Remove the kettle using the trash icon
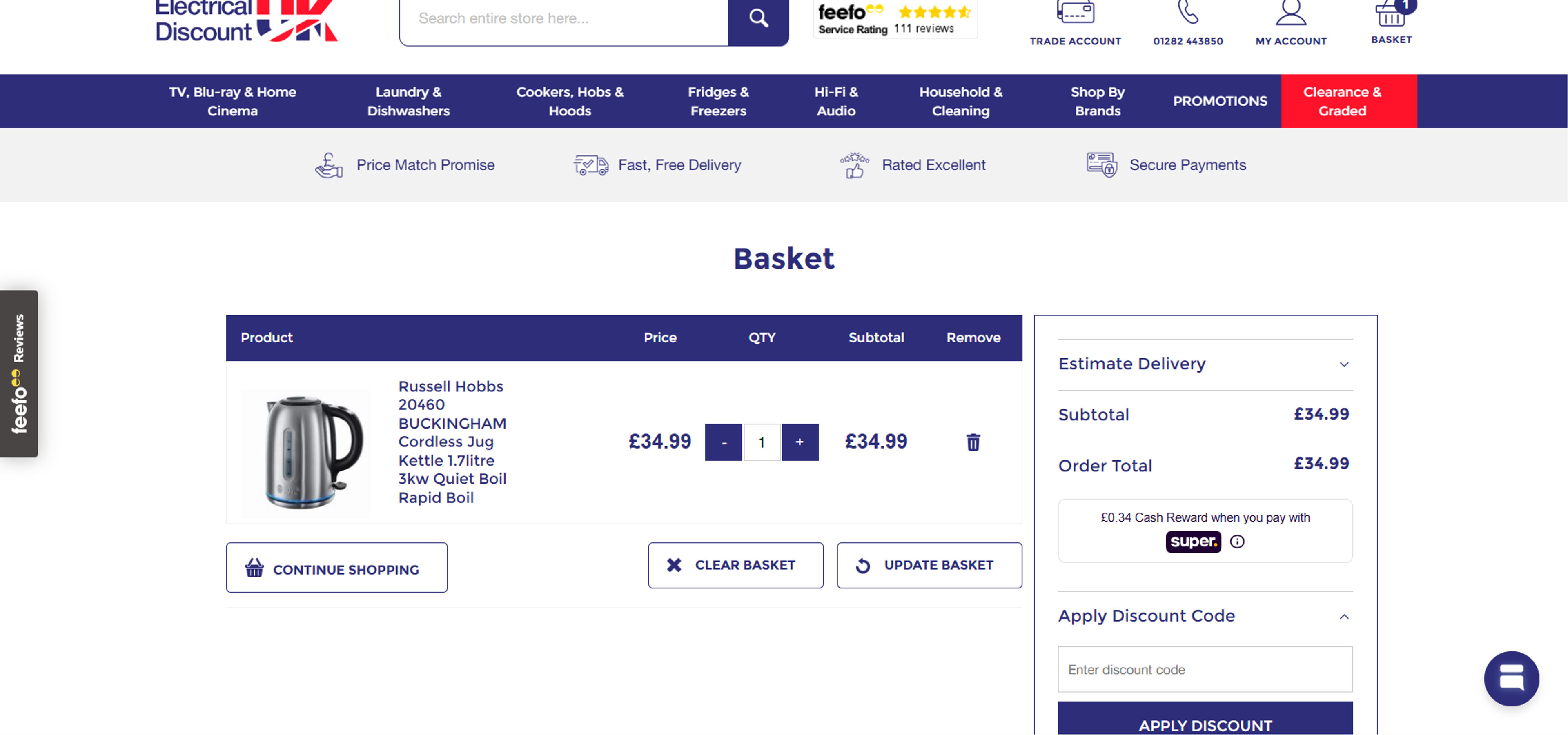Image resolution: width=1568 pixels, height=735 pixels. pyautogui.click(x=972, y=442)
